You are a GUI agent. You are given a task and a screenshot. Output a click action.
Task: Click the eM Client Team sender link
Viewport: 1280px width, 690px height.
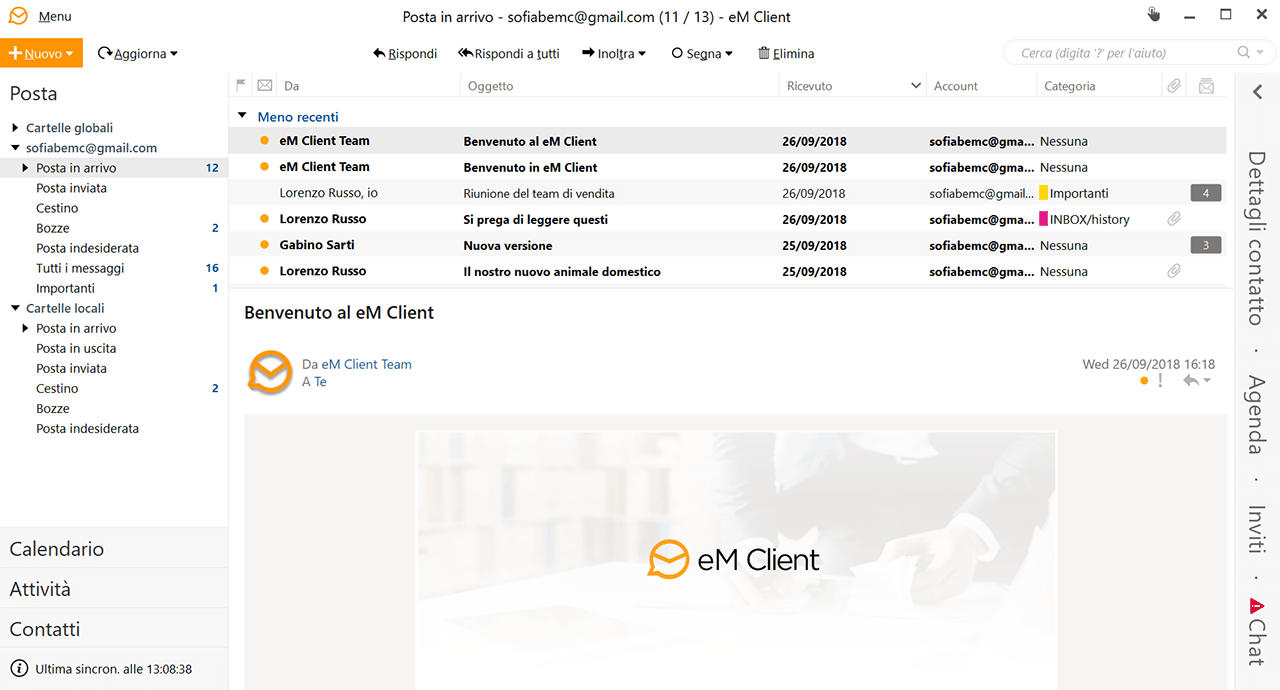[x=366, y=364]
